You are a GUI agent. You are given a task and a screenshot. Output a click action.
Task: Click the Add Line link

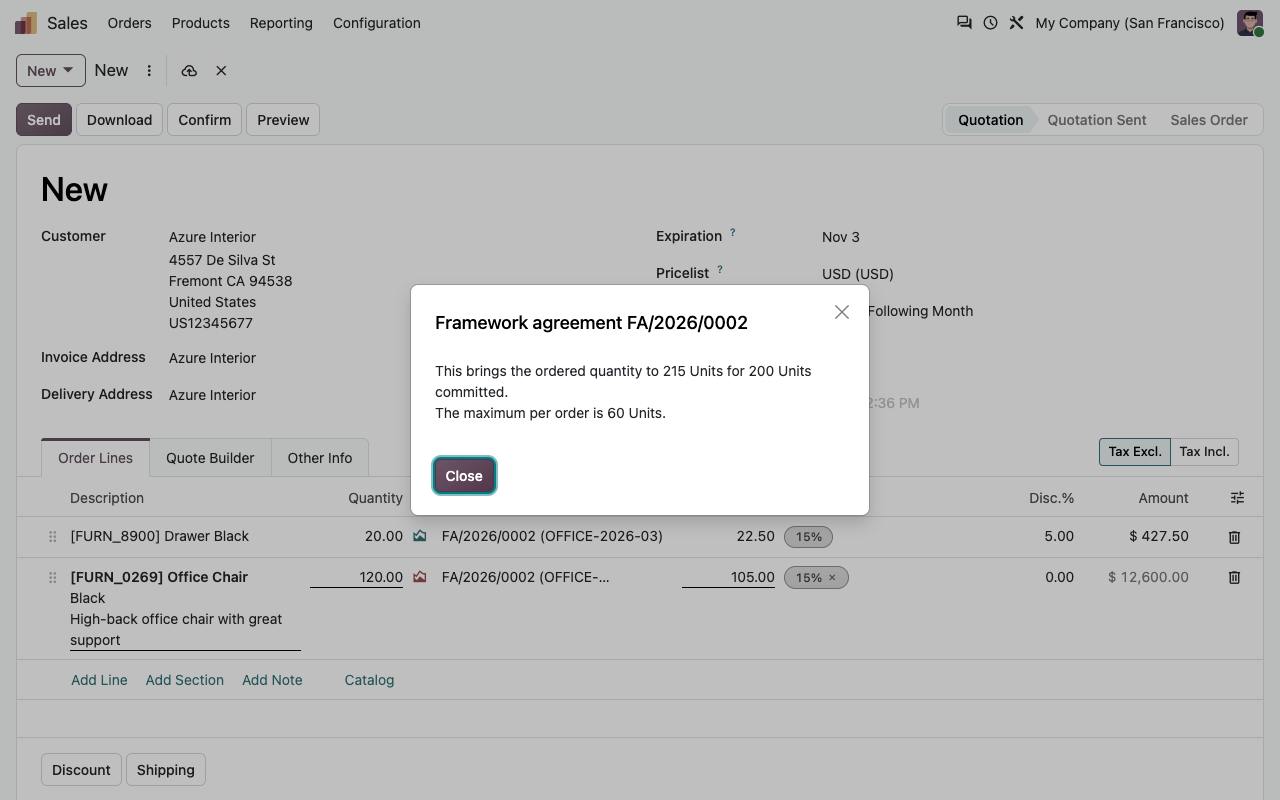pyautogui.click(x=99, y=680)
